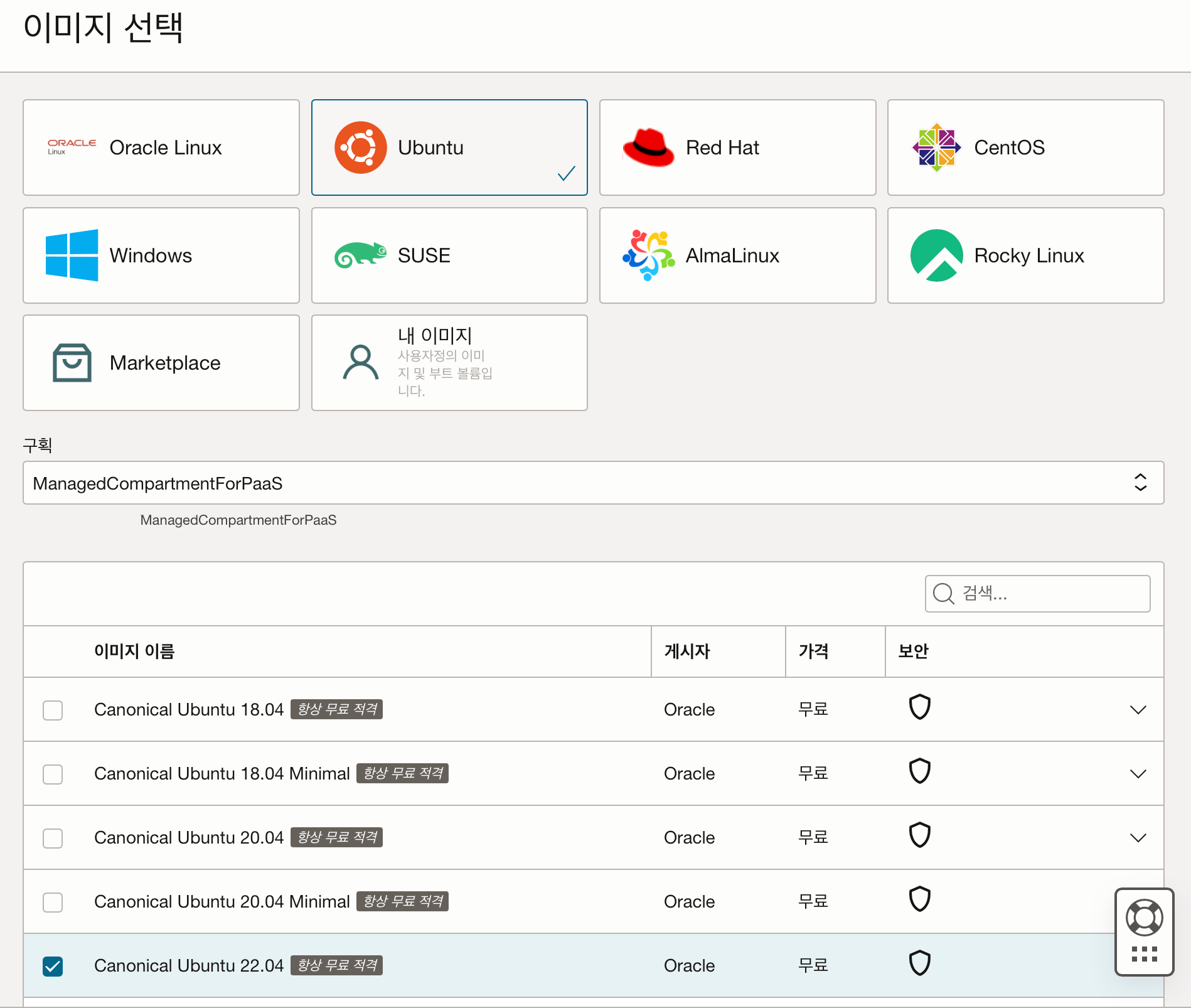Check Canonical Ubuntu 18.04 Minimal checkbox
Screen dimensions: 1191x1008
click(53, 774)
